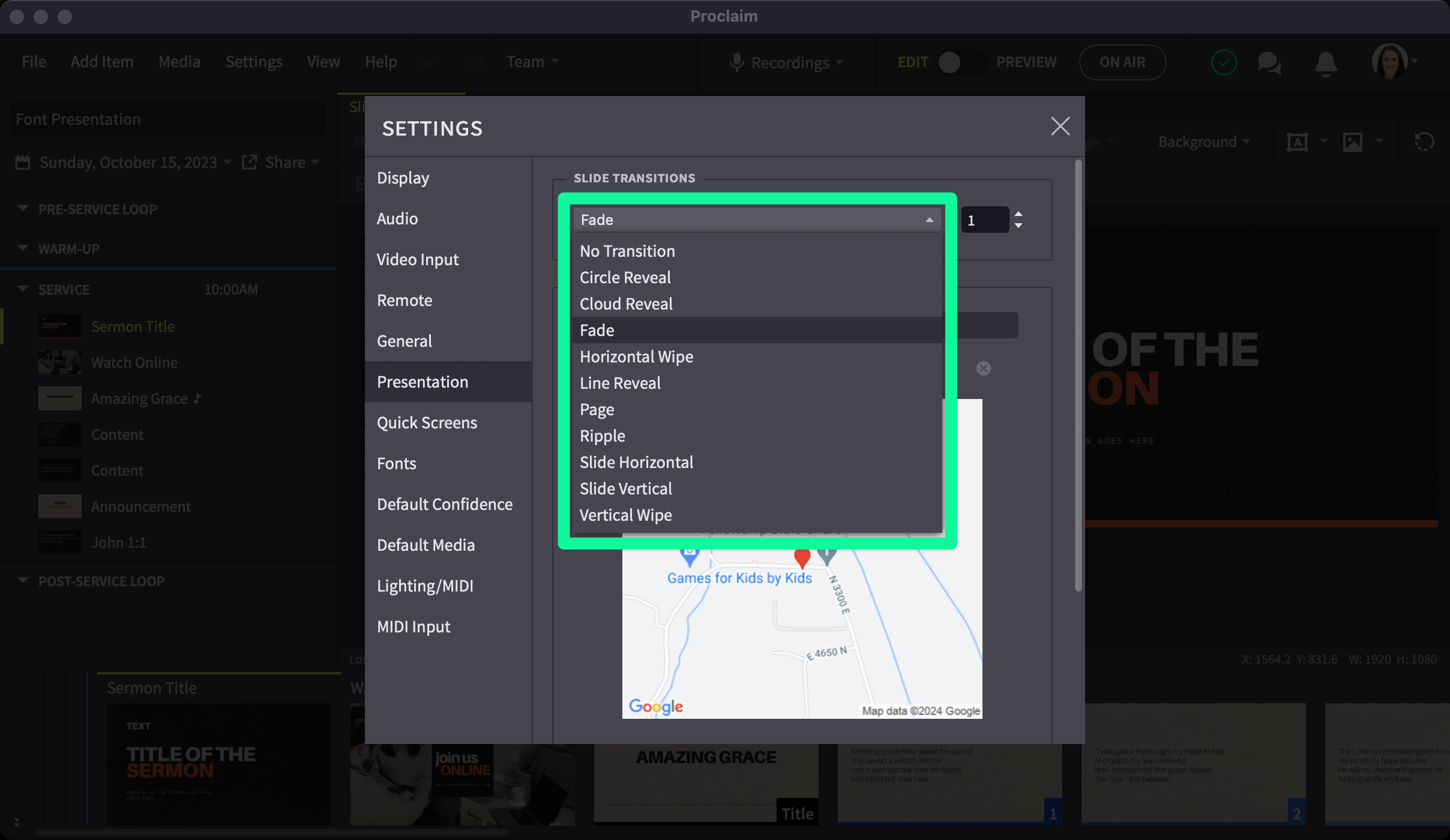Select Announcement service item
Screen dimensions: 1450x840
pos(168,506)
